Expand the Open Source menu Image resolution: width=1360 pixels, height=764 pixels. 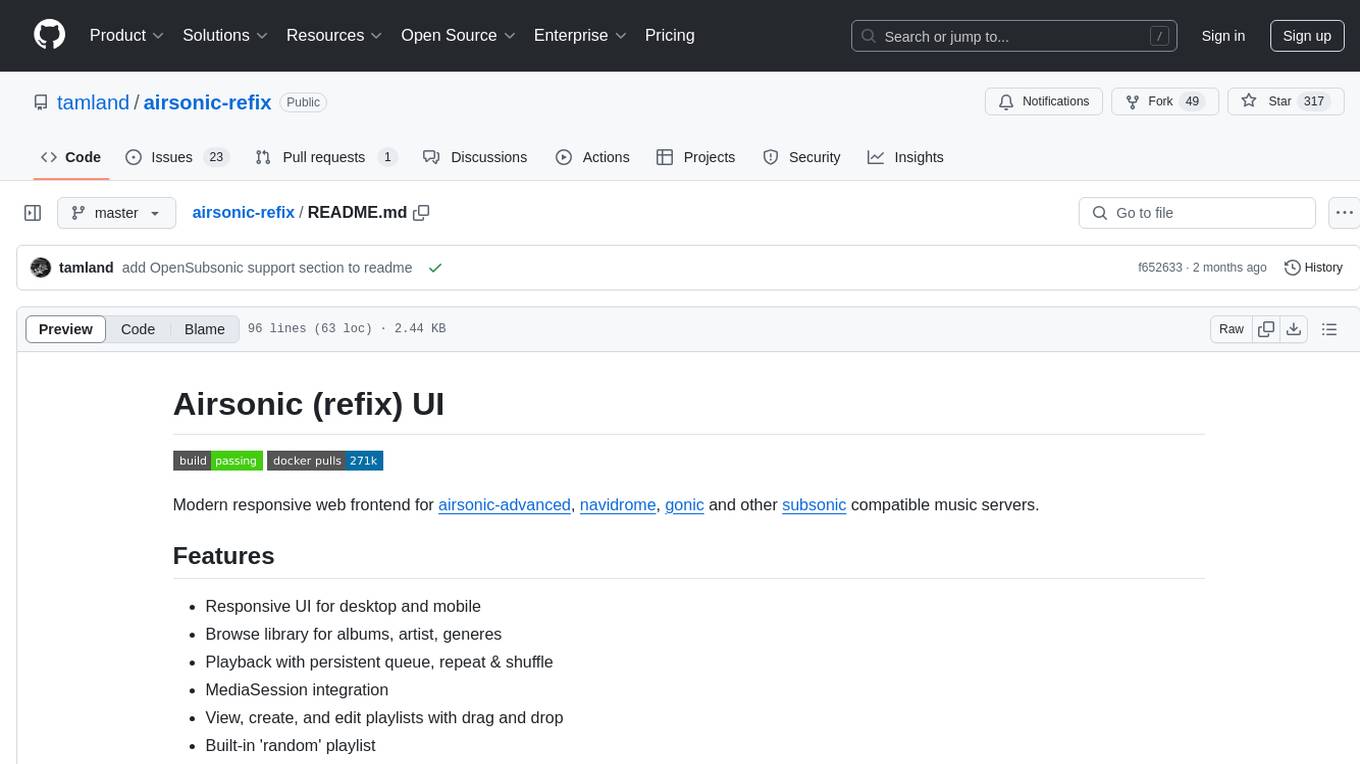click(x=458, y=35)
